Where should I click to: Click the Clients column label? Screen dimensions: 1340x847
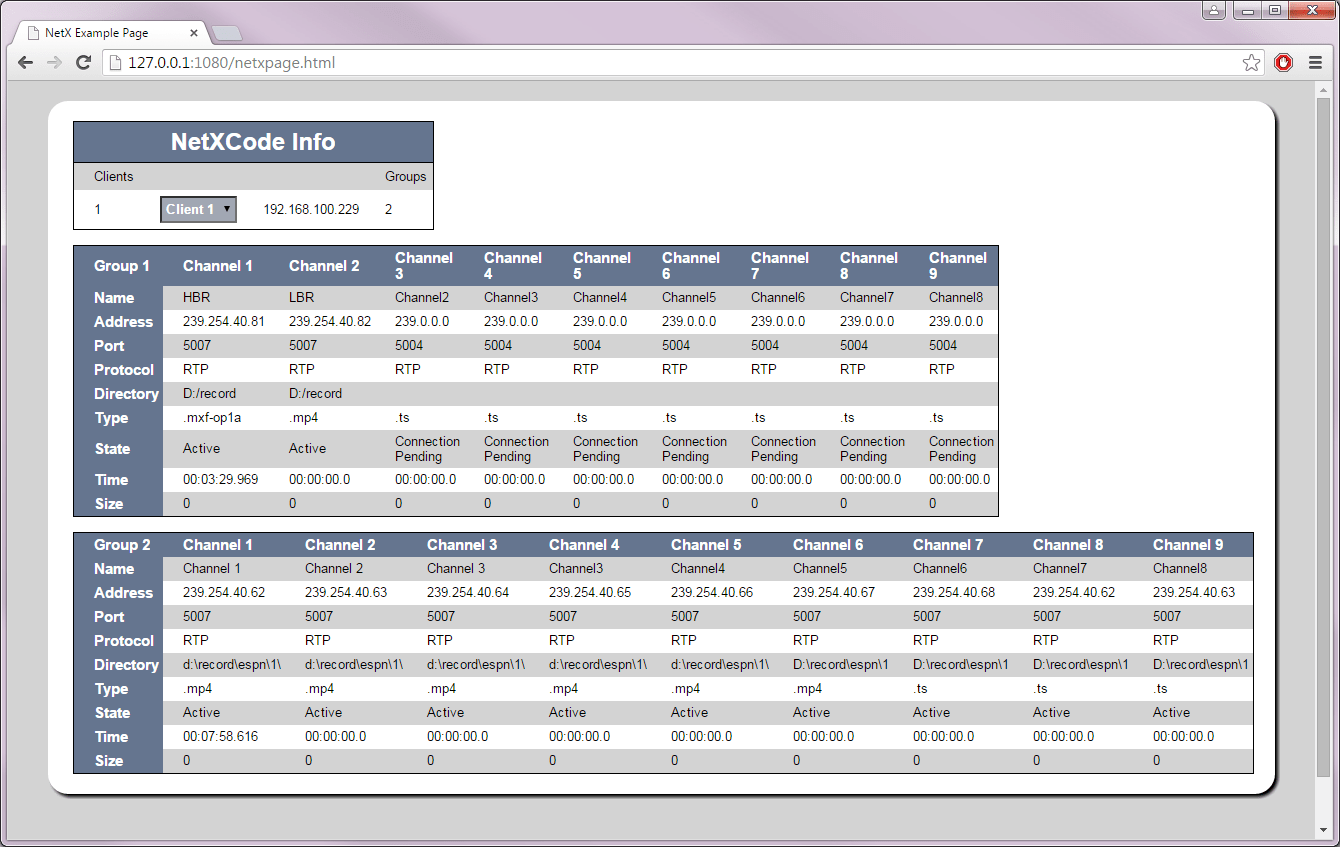[113, 176]
